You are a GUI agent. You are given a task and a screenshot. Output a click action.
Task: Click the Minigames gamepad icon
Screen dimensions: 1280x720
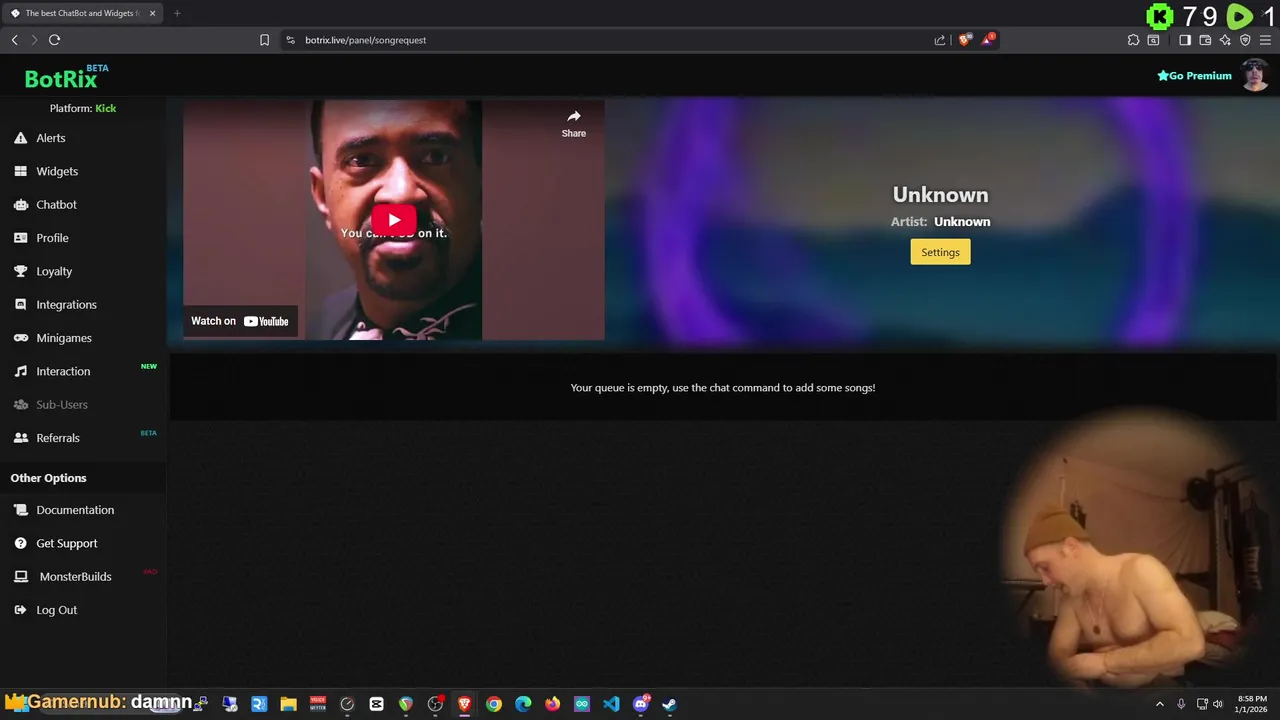point(20,338)
